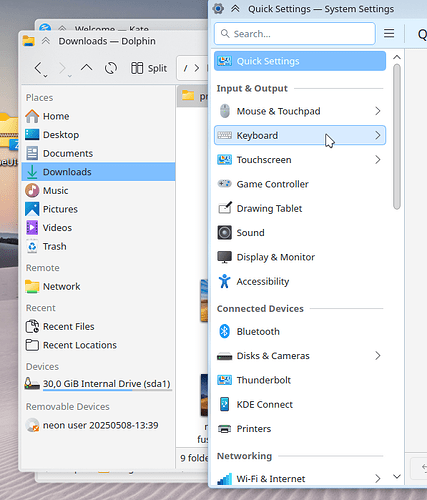Split the Dolphin view
427x500 pixels.
click(149, 68)
